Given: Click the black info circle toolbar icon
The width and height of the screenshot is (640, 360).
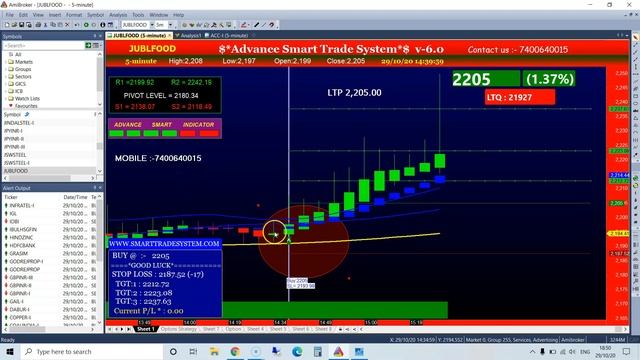Looking at the screenshot, I should point(103,25).
